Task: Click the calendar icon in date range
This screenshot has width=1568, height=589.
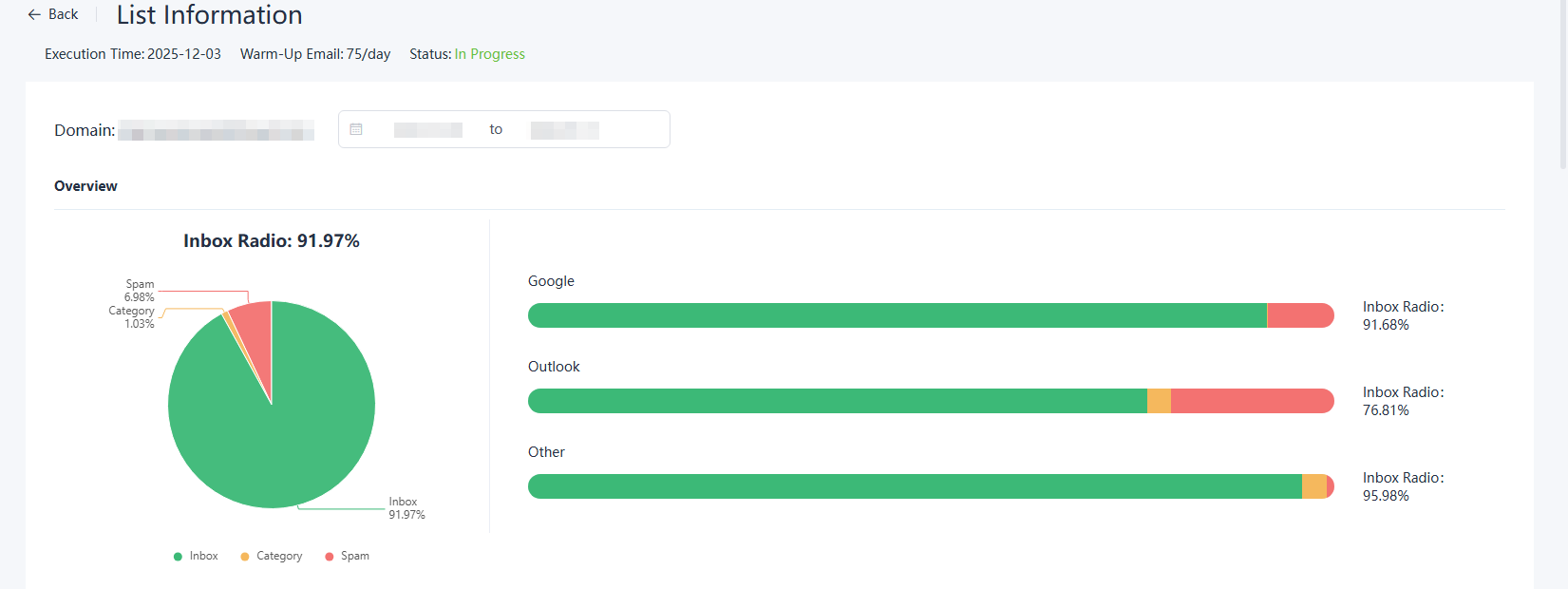Action: pyautogui.click(x=356, y=129)
